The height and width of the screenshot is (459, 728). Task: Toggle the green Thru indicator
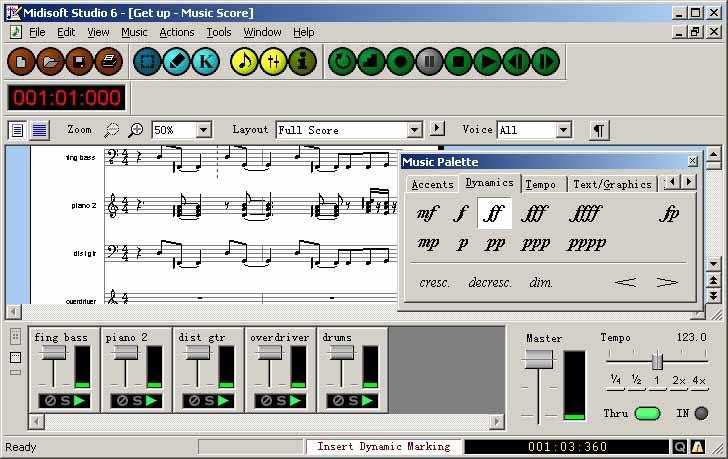[647, 413]
